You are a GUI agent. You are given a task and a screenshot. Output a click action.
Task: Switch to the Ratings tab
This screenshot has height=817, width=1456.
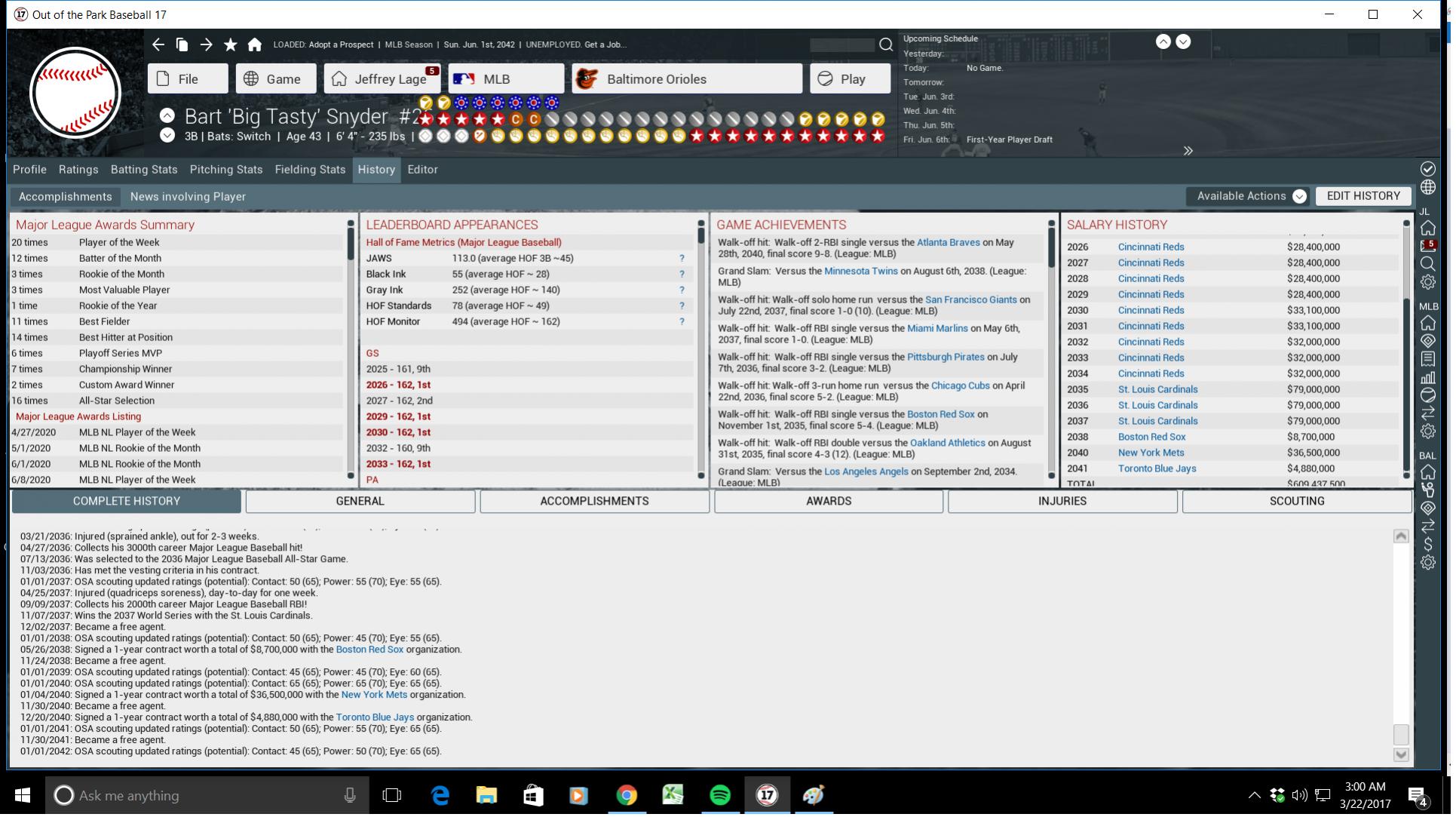coord(78,170)
